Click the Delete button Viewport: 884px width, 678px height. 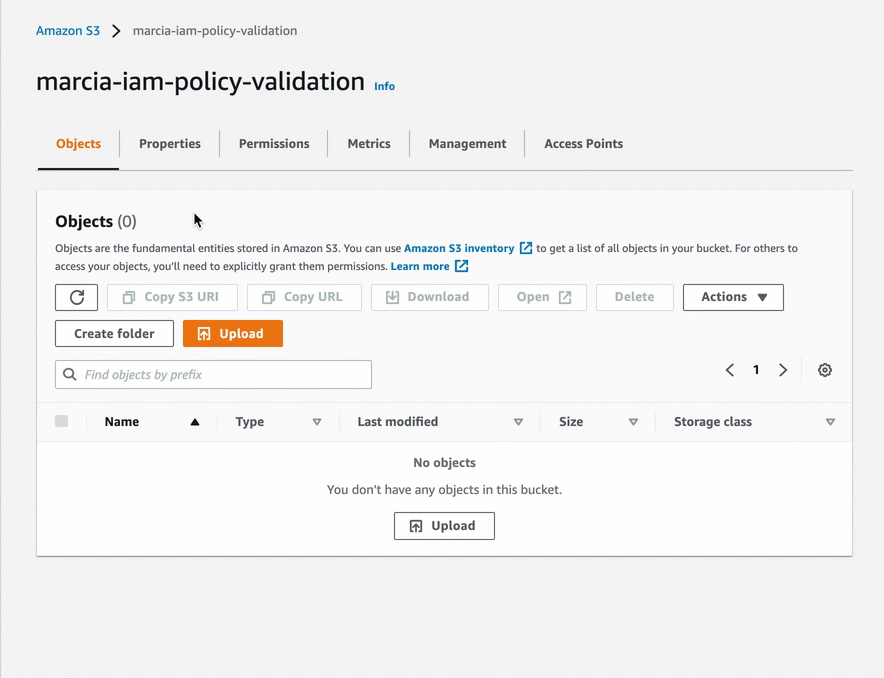coord(635,297)
